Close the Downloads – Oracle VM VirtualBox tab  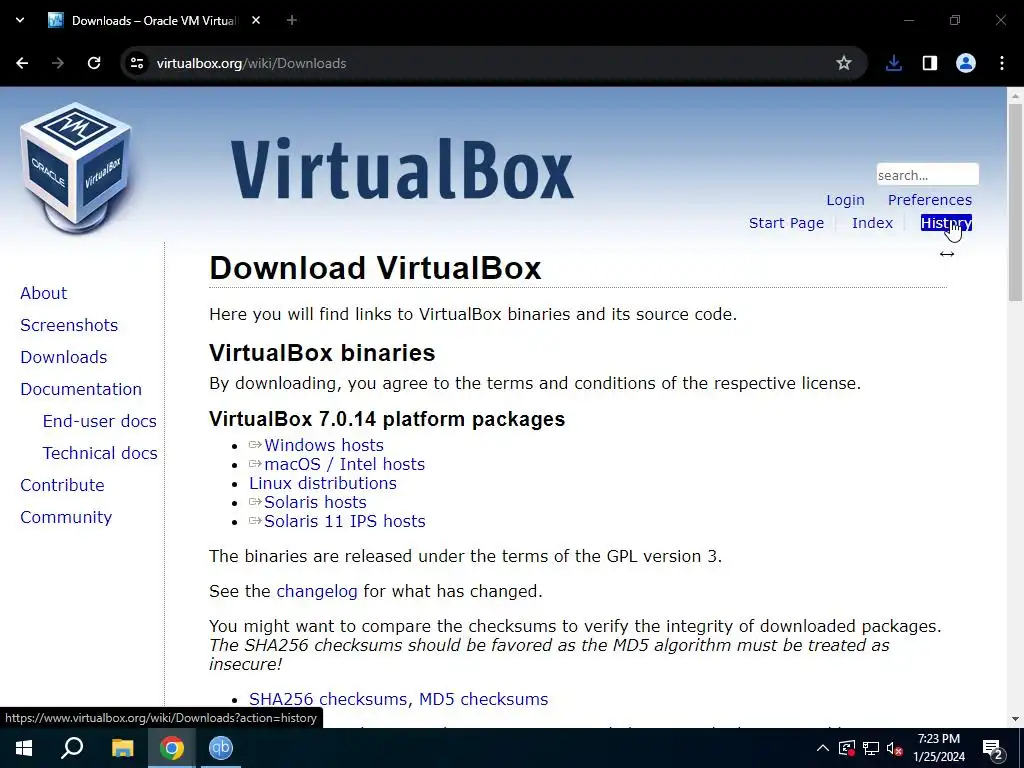click(256, 20)
